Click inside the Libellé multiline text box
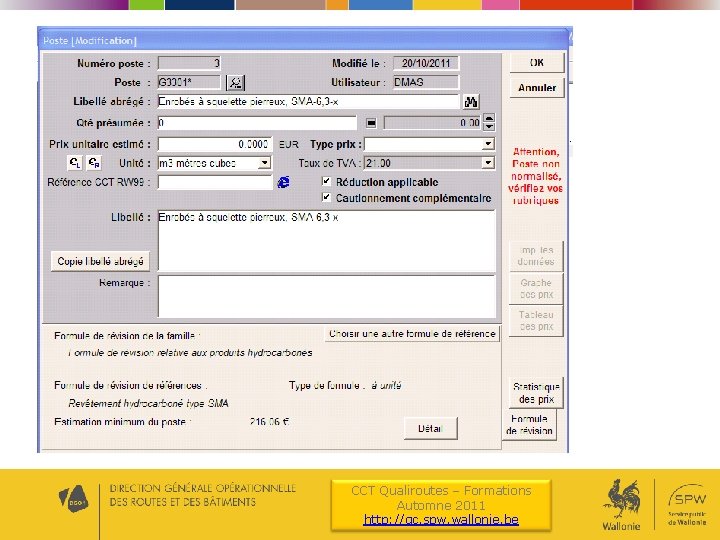 (326, 241)
